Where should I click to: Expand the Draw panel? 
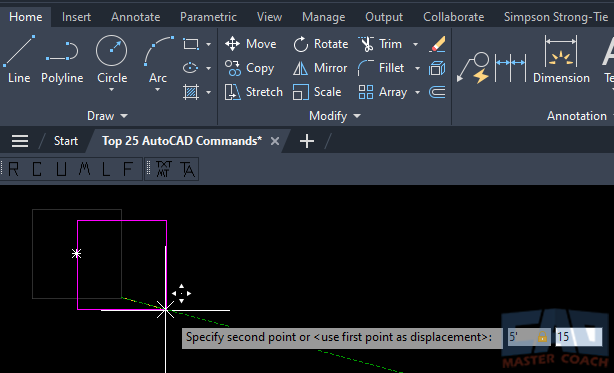click(x=107, y=116)
